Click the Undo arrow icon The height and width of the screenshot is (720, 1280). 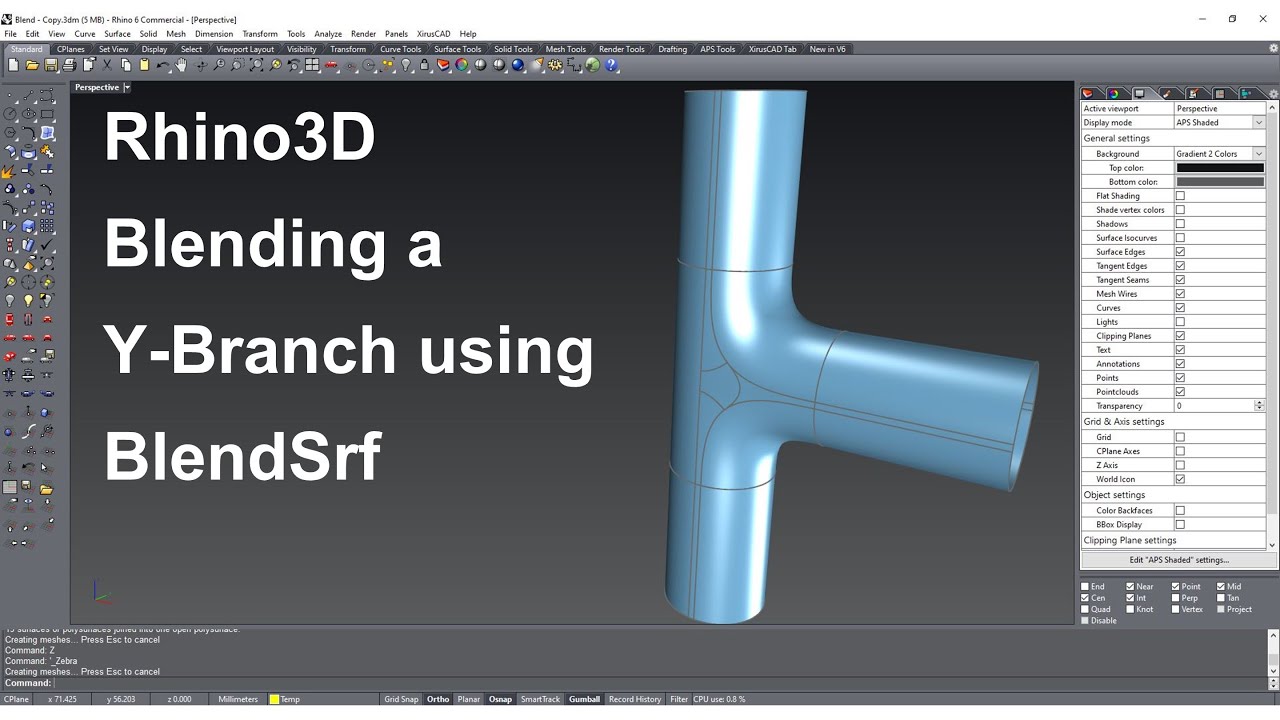click(162, 65)
